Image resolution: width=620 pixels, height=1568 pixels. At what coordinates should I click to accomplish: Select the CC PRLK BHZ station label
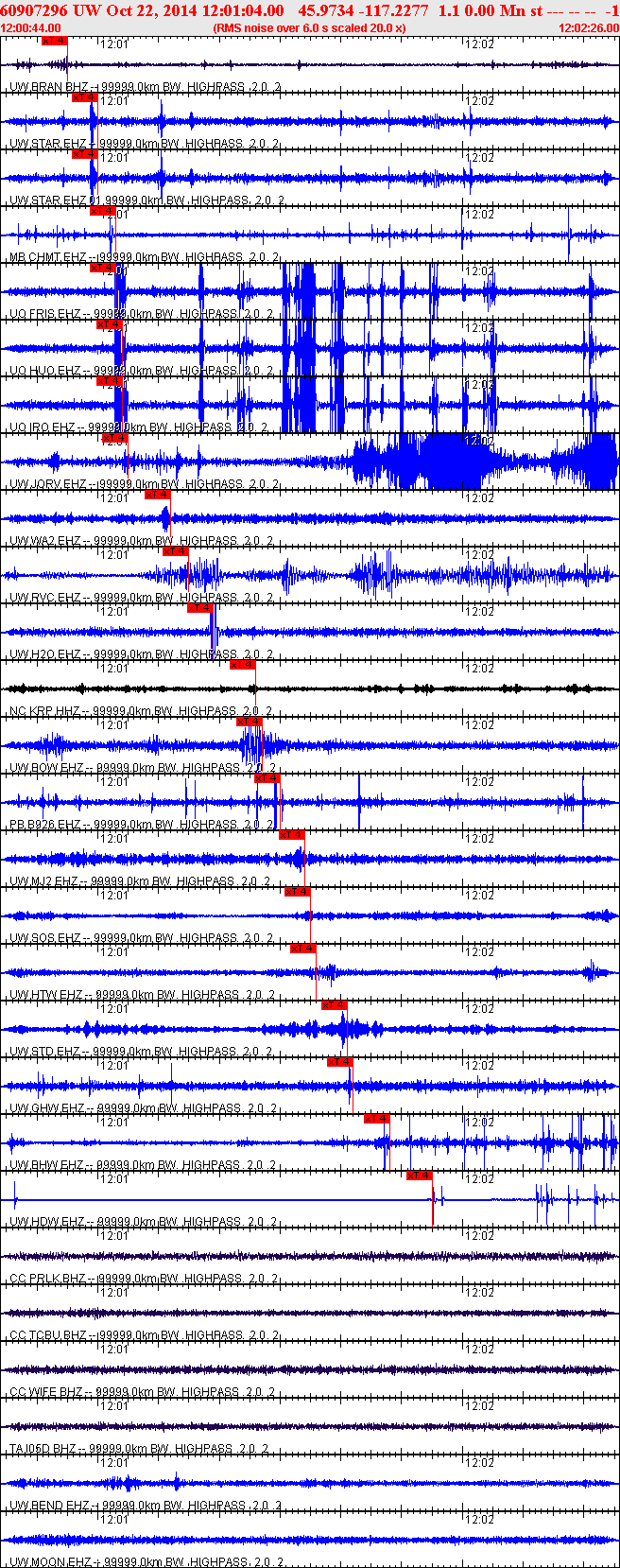144,1279
